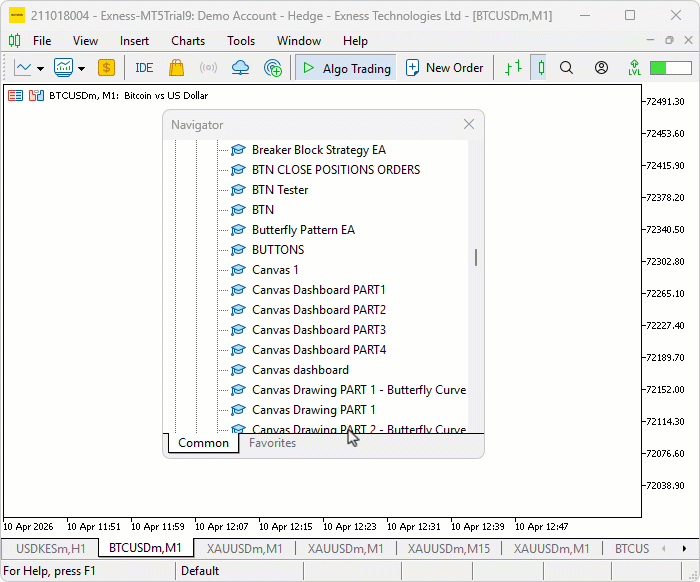Show next chart tabs with right arrow
The image size is (700, 582).
click(684, 549)
